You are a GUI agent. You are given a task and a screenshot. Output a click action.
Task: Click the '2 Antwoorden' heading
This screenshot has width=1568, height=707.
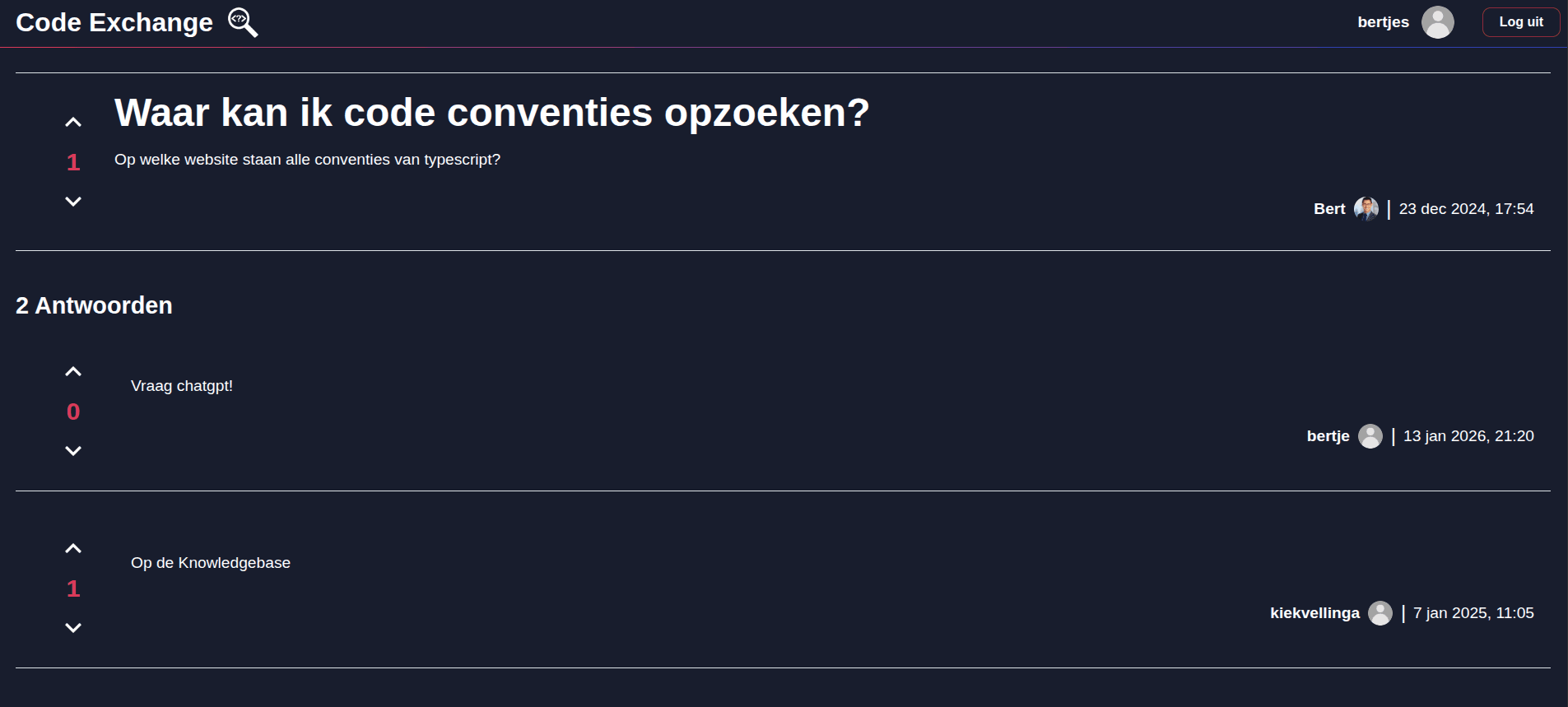tap(94, 305)
